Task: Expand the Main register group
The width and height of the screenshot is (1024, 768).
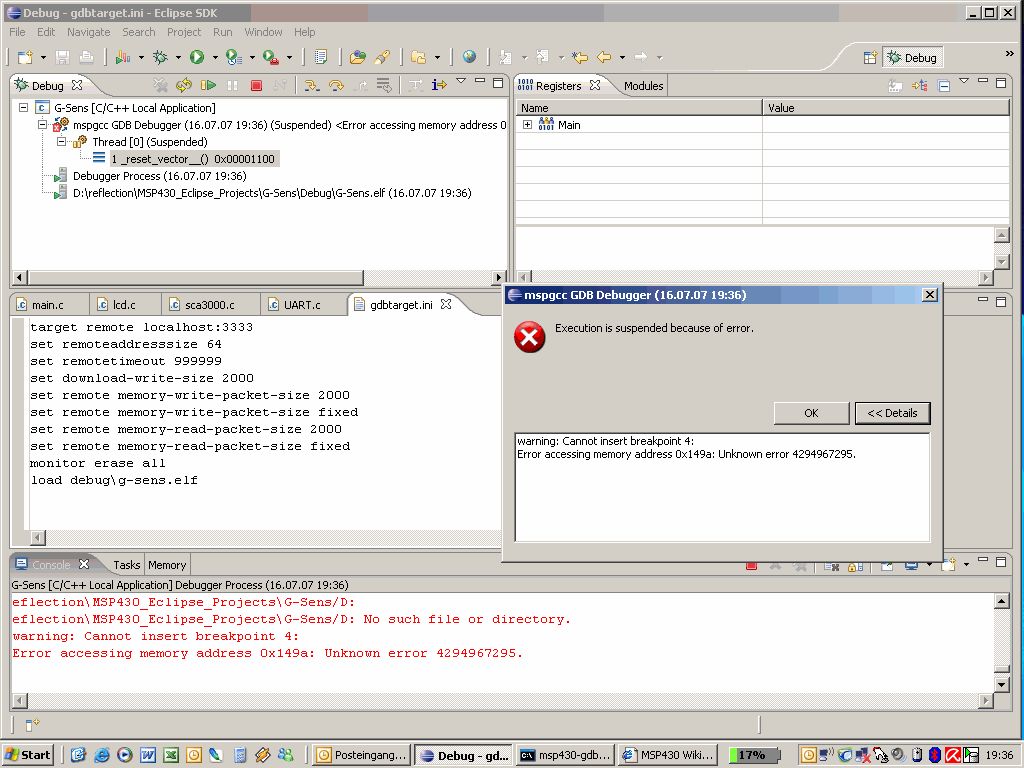Action: (527, 125)
